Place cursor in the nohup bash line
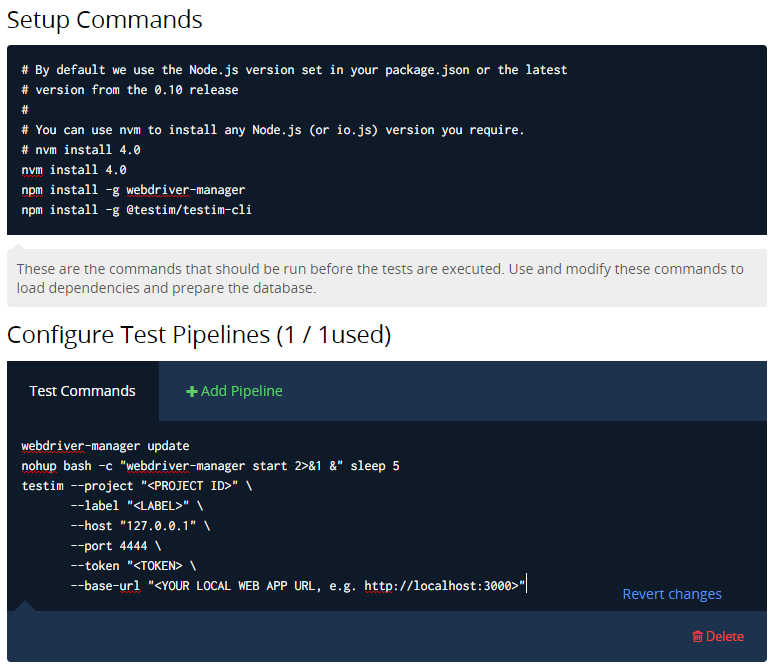Image resolution: width=773 pixels, height=668 pixels. tap(210, 466)
